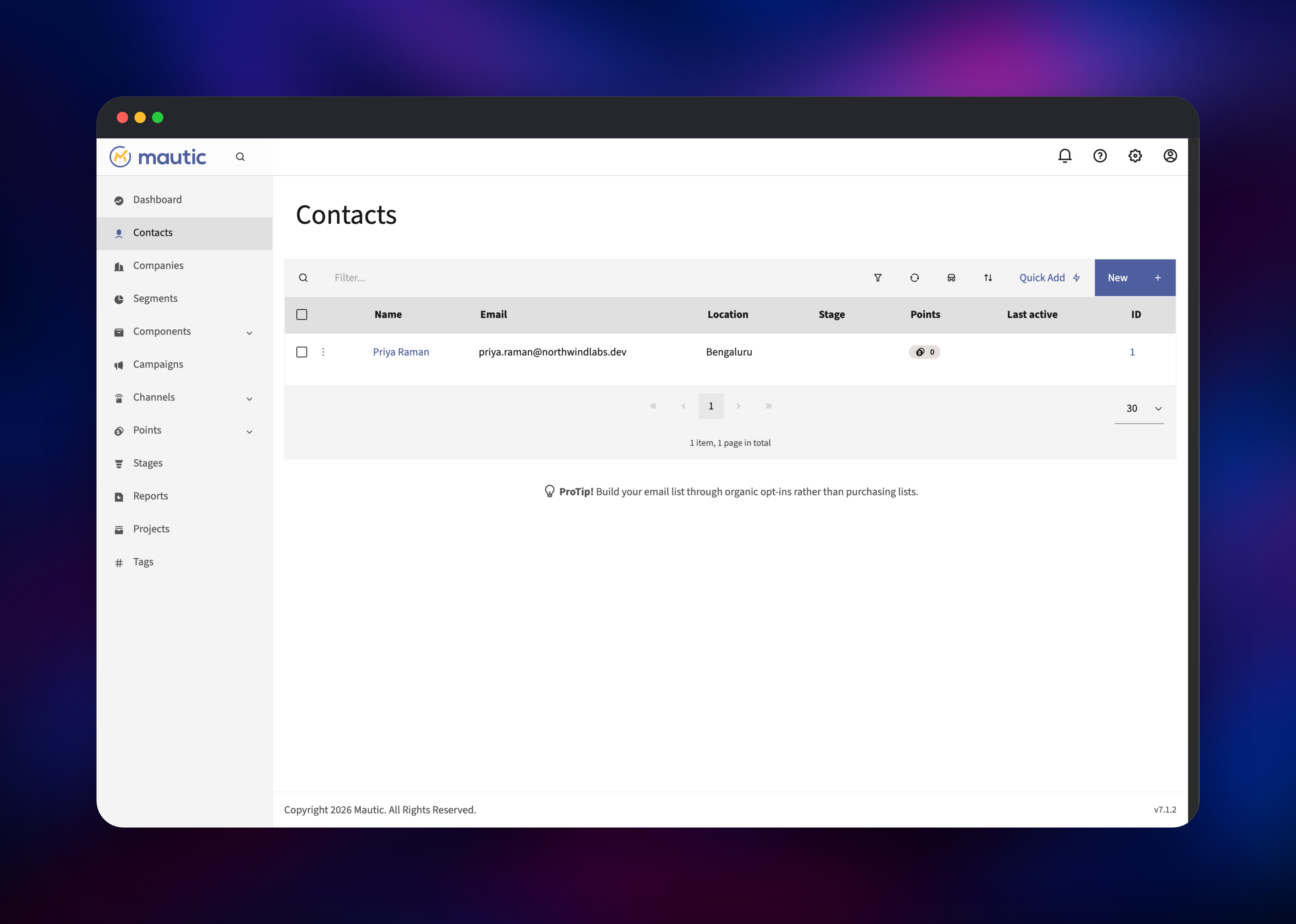The height and width of the screenshot is (924, 1296).
Task: Open the global search magnifier in header
Action: tap(240, 156)
